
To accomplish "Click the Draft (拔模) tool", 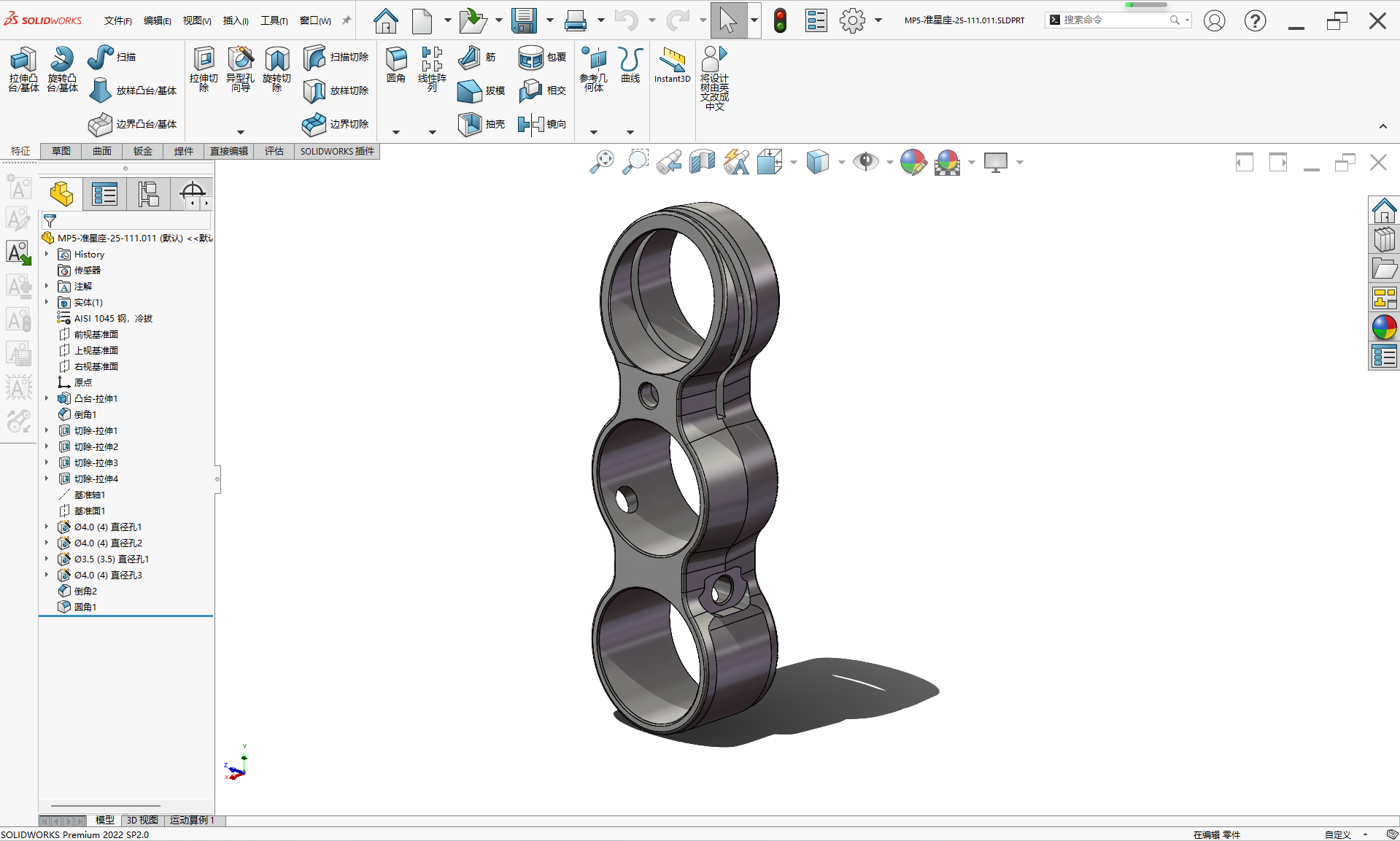I will tap(481, 90).
